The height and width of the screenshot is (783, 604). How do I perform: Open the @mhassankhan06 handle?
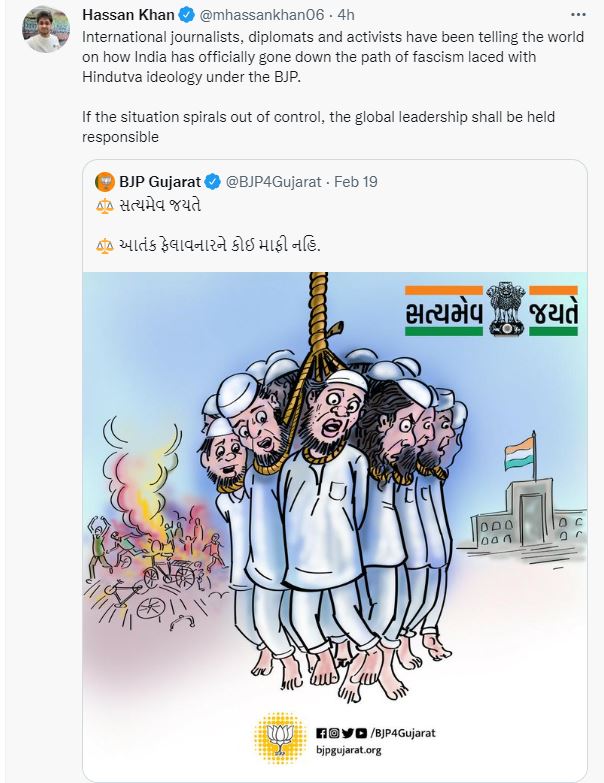point(262,15)
